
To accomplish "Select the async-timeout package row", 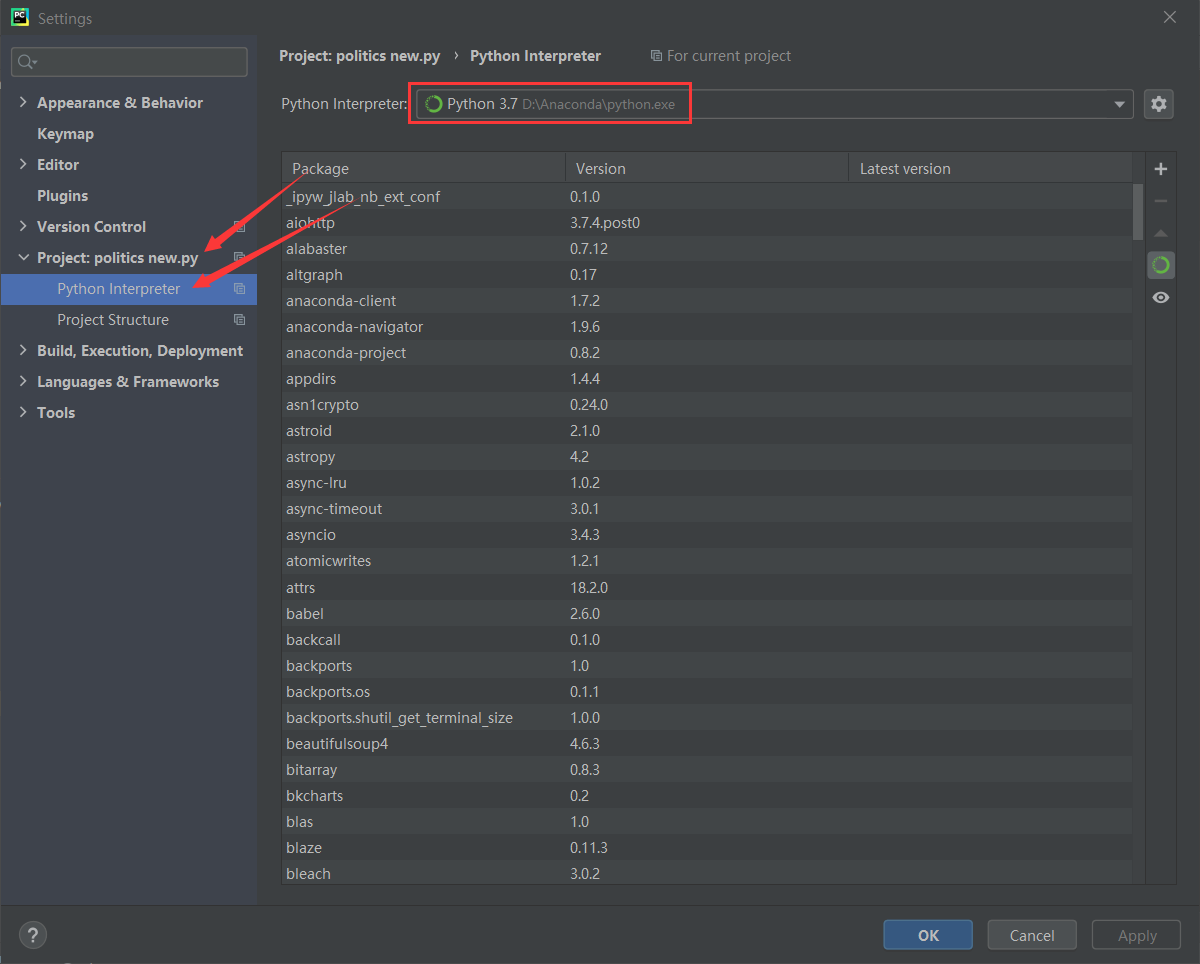I will [707, 509].
